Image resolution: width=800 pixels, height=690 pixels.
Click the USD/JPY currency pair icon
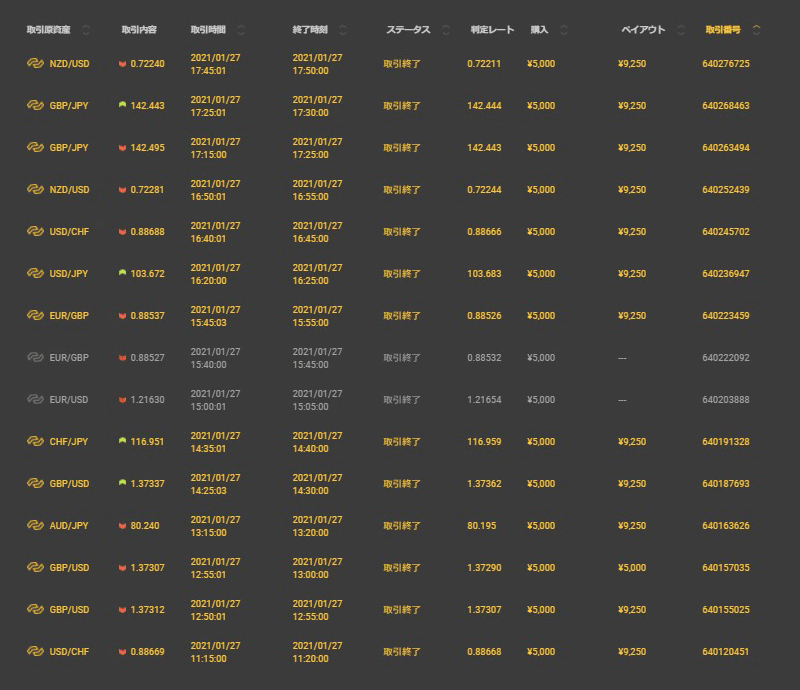point(34,273)
